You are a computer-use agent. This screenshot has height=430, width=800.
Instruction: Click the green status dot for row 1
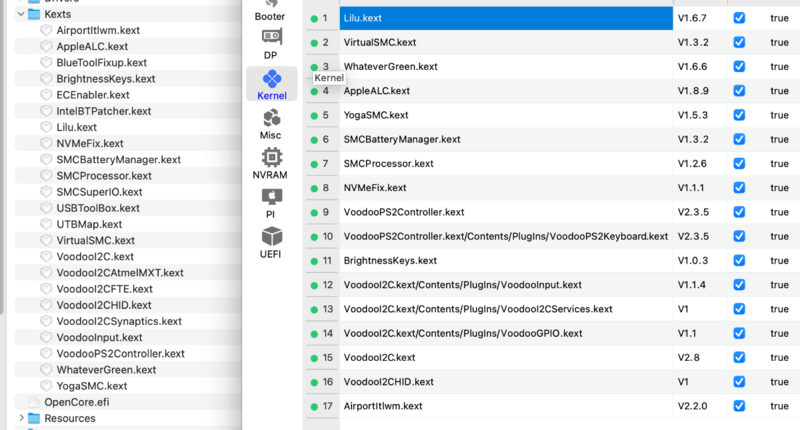pyautogui.click(x=314, y=19)
